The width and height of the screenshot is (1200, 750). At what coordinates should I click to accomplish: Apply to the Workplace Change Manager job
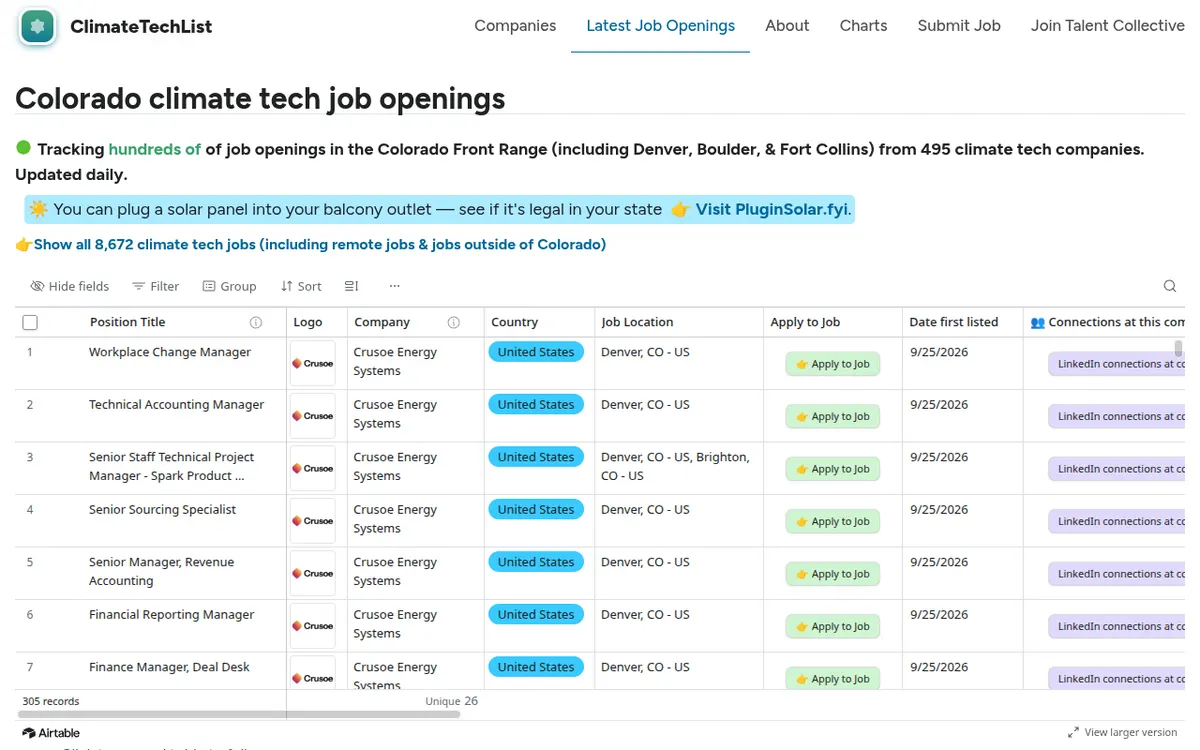[x=832, y=364]
